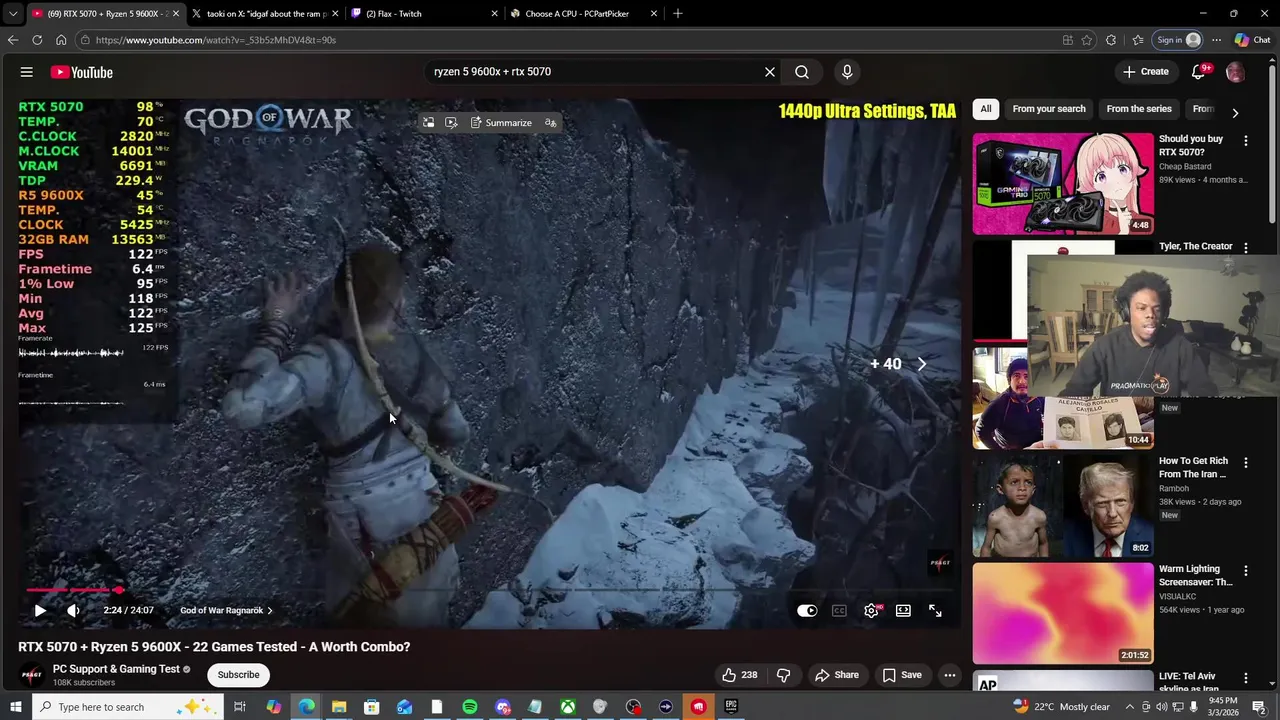
Task: Go to YouTube home via logo
Action: point(82,72)
